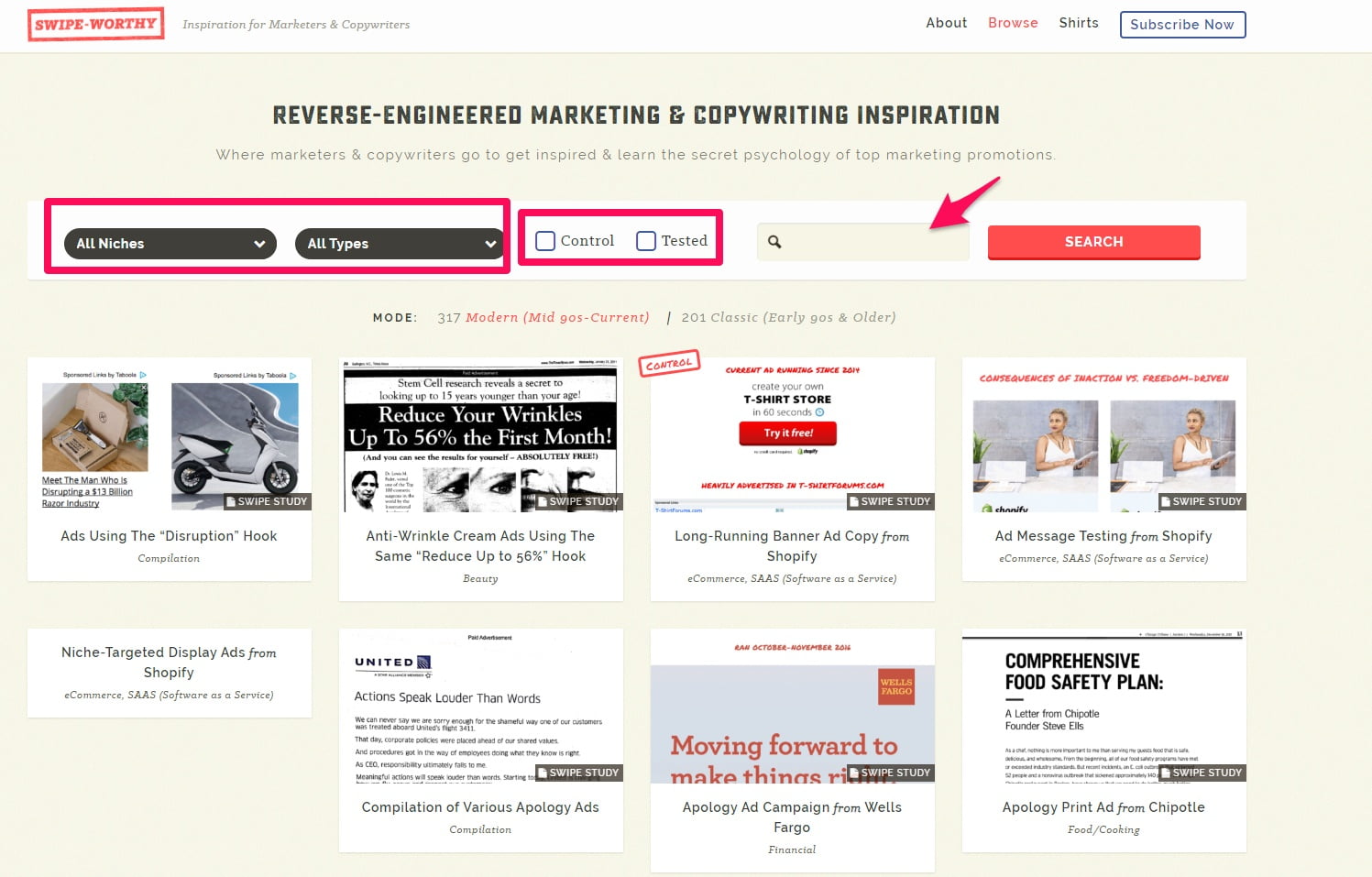The width and height of the screenshot is (1372, 877).
Task: Switch to Classic (Early 90s & Older) mode
Action: (x=788, y=317)
